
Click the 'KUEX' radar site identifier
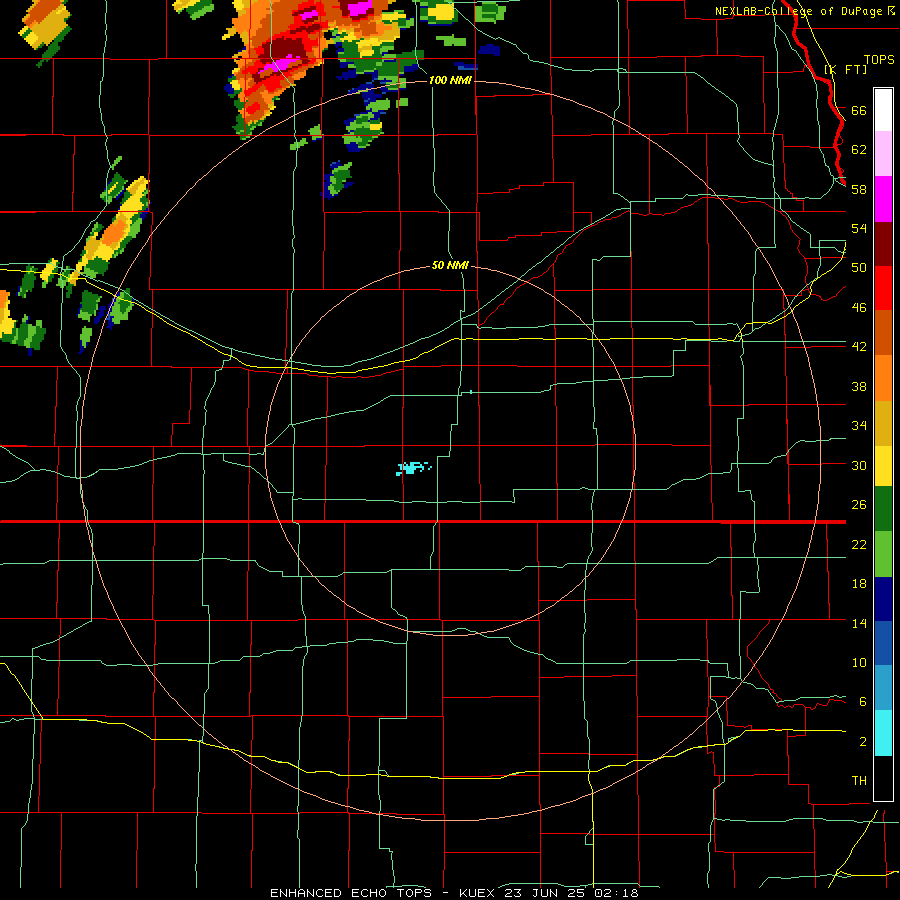(476, 893)
